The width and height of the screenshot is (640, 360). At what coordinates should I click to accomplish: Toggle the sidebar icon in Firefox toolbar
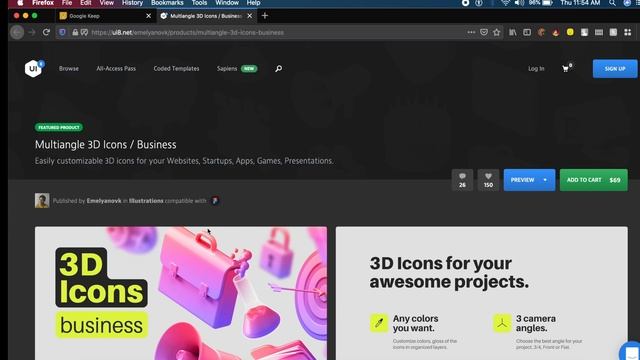527,32
